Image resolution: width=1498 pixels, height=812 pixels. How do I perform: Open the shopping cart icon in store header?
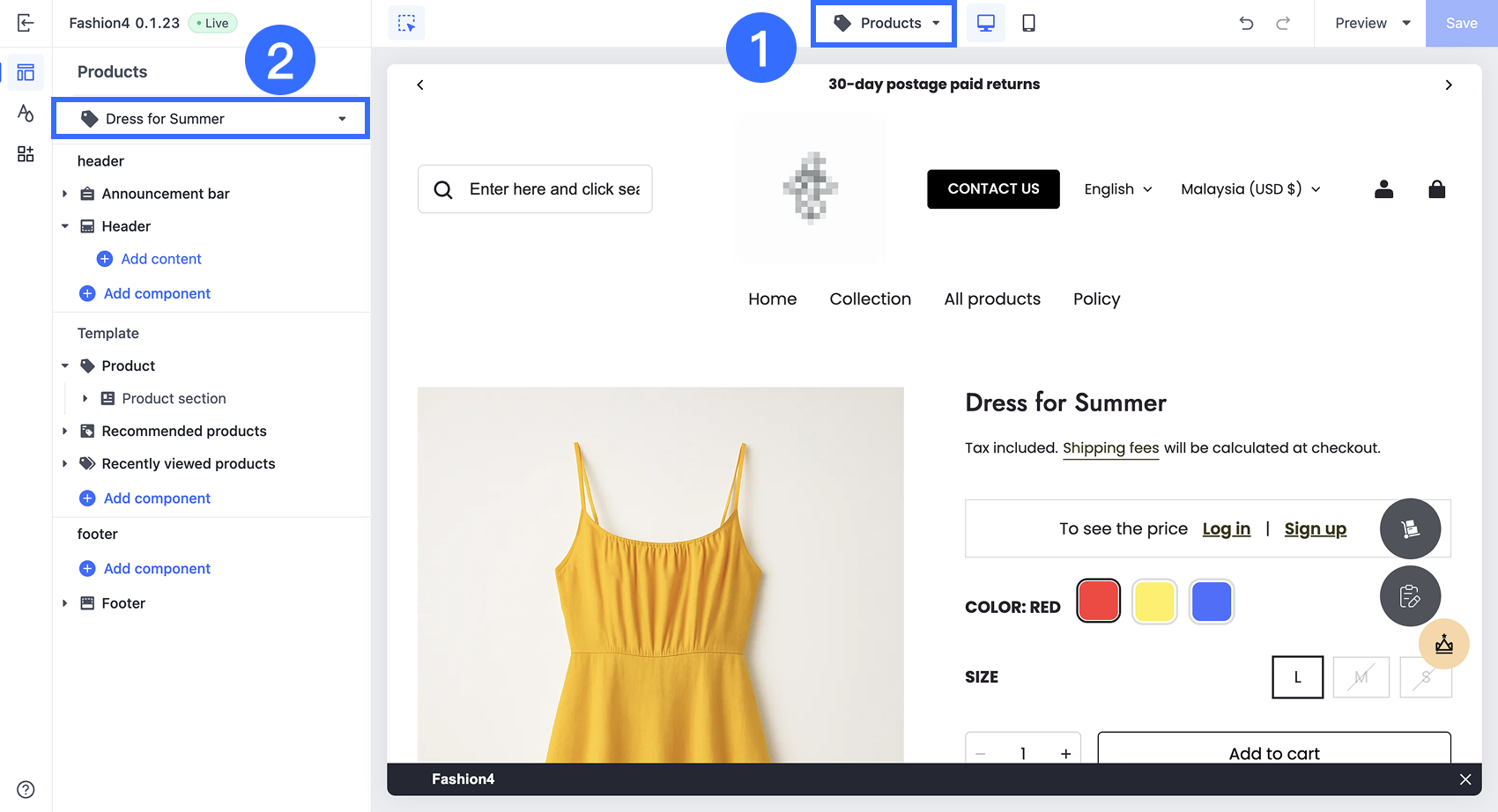coord(1436,188)
